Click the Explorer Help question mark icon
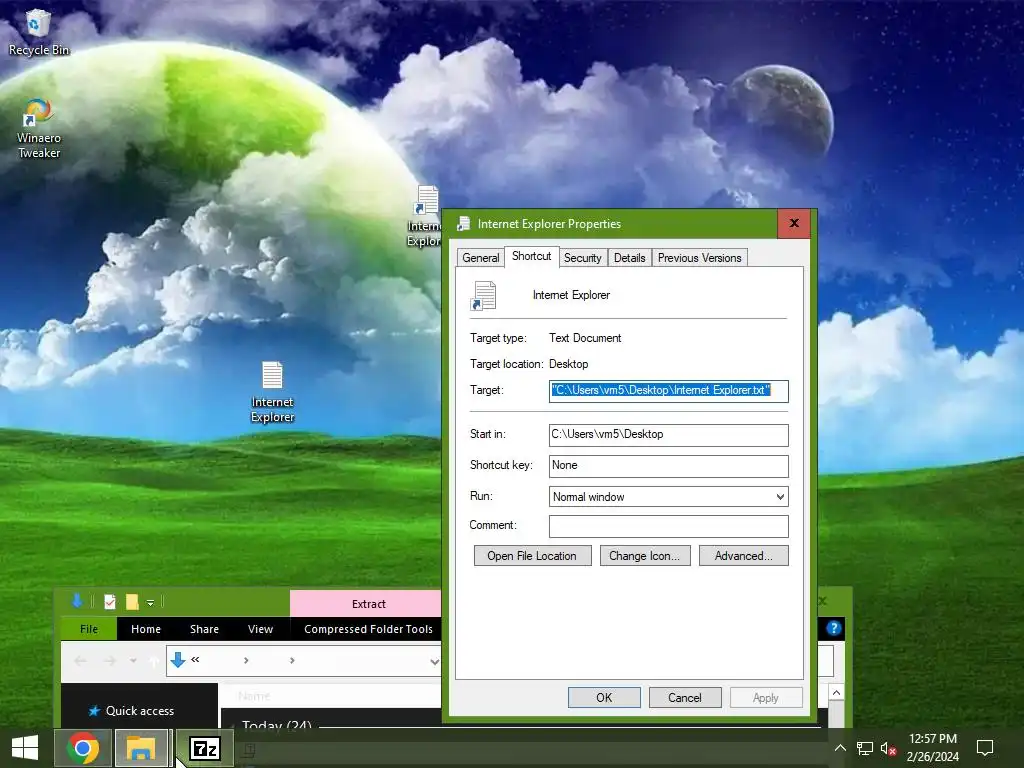1024x768 pixels. pos(833,628)
